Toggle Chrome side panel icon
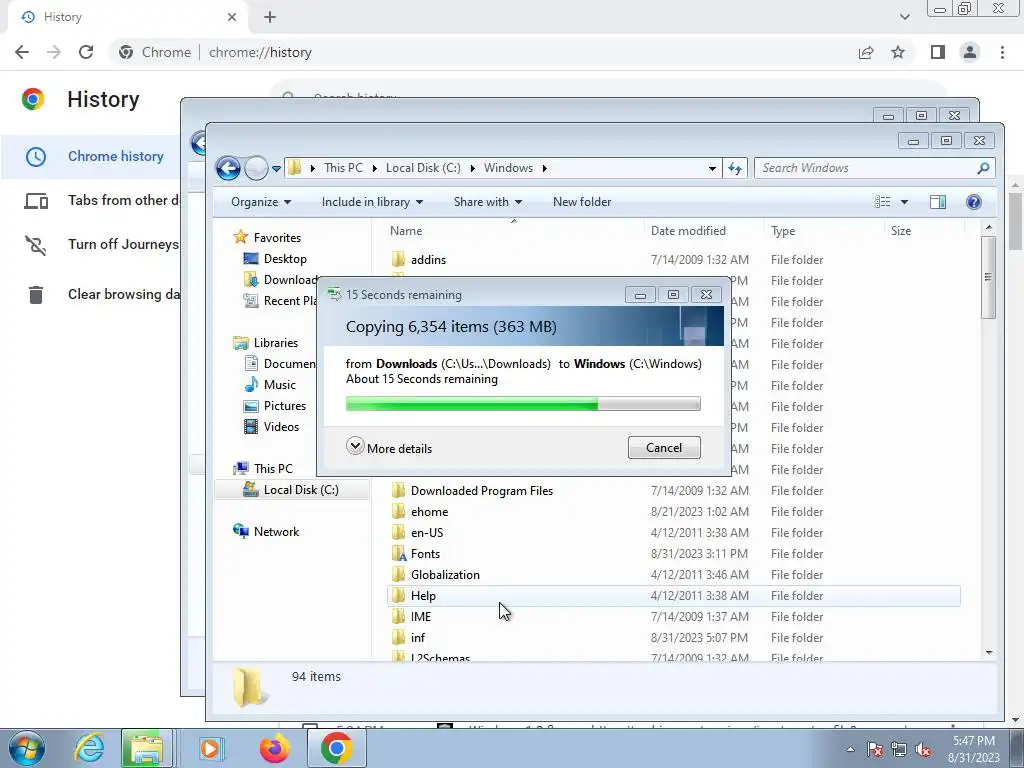 pyautogui.click(x=938, y=52)
